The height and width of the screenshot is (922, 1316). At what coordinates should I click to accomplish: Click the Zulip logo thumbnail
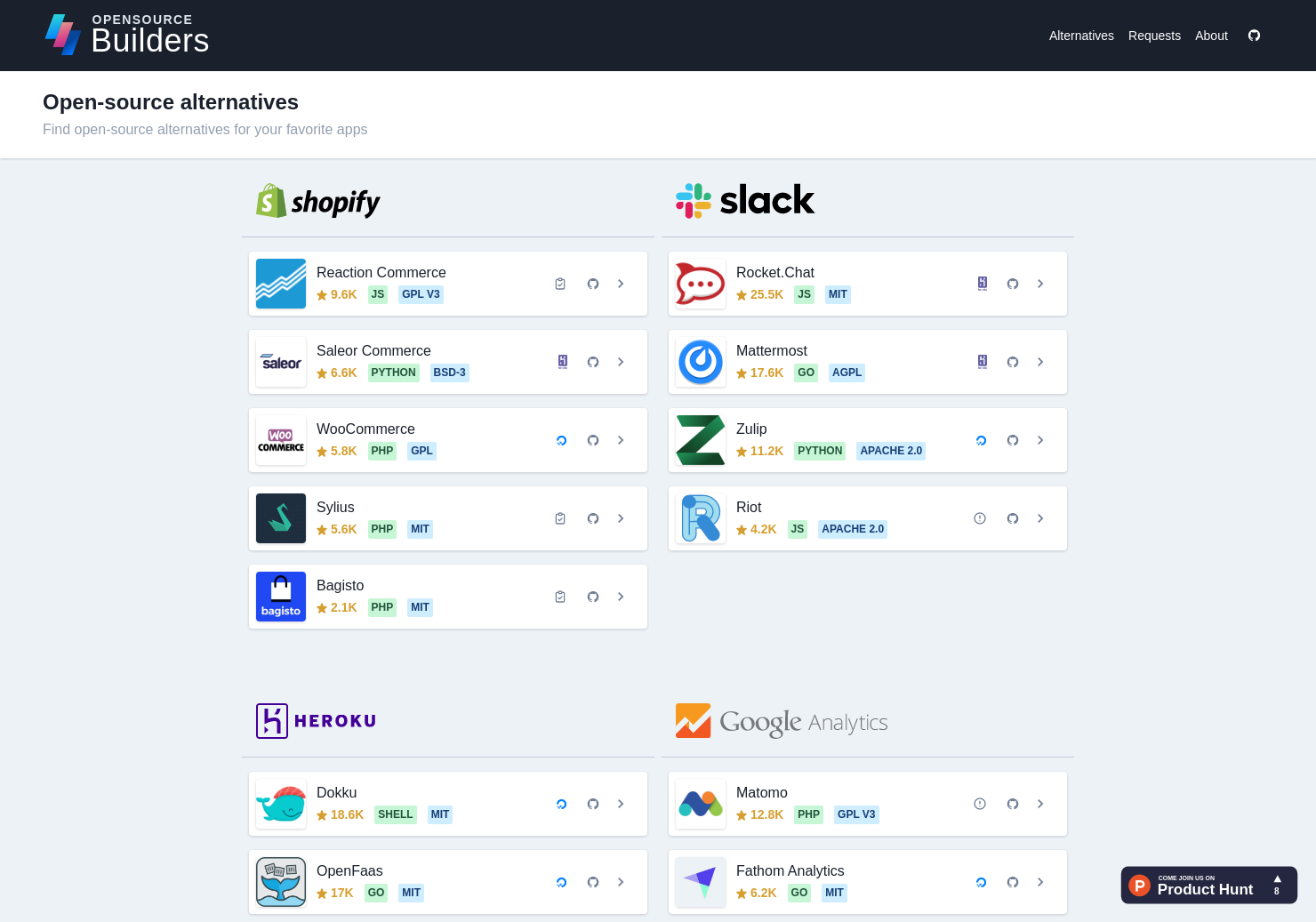point(701,440)
